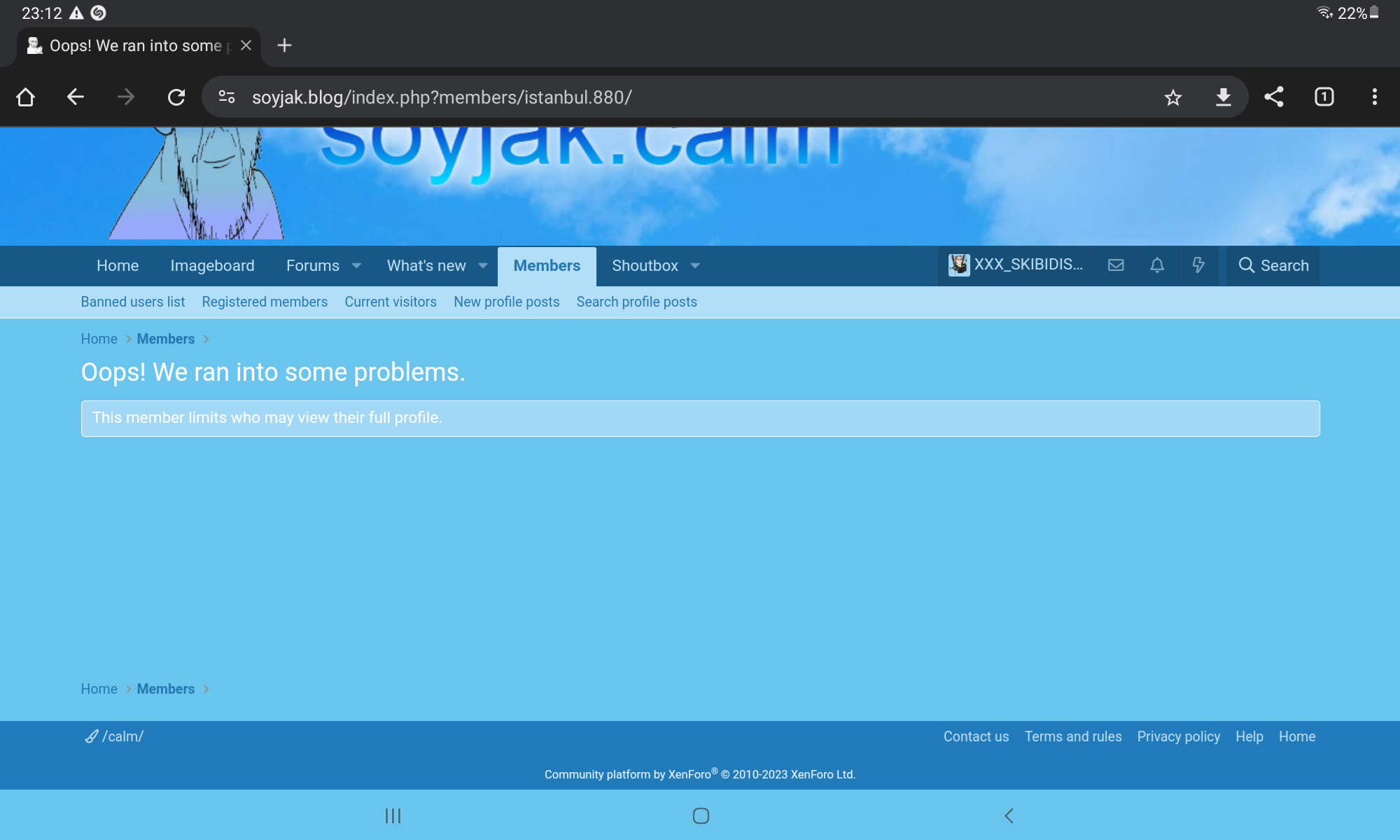Tap the Android back button
1400x840 pixels.
coord(1009,815)
